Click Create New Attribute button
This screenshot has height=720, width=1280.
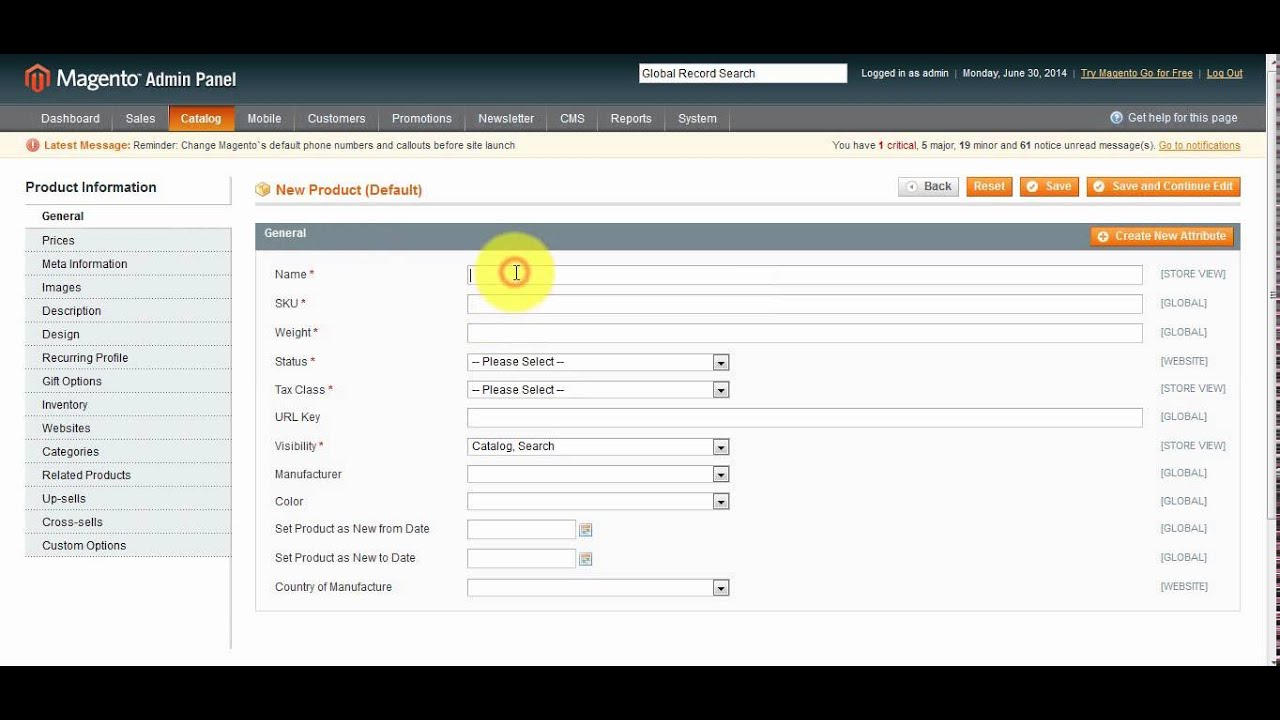[x=1161, y=236]
